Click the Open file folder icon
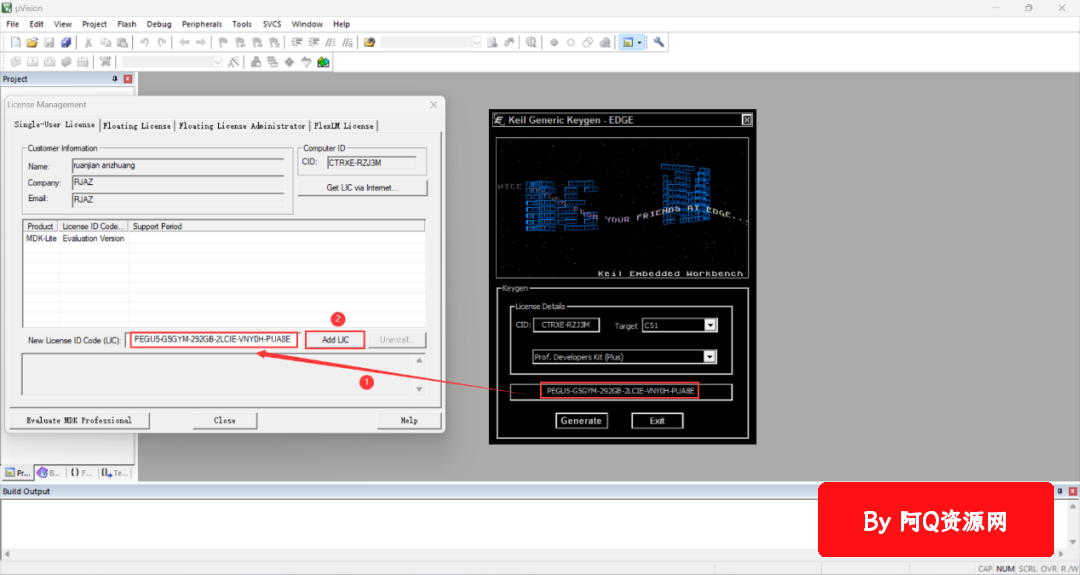 [x=32, y=43]
